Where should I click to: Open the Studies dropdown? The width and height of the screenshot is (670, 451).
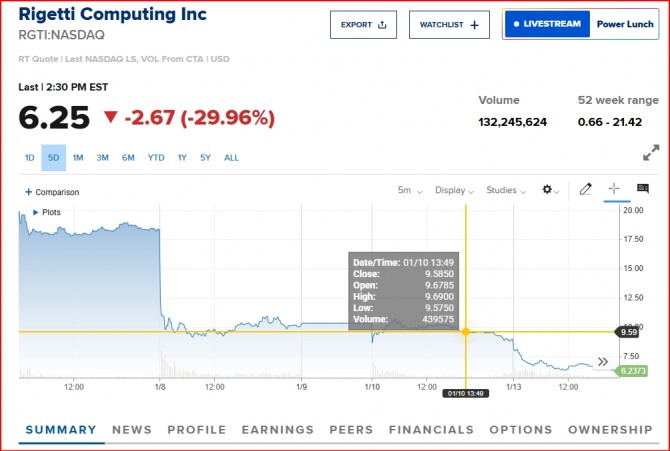[x=507, y=190]
